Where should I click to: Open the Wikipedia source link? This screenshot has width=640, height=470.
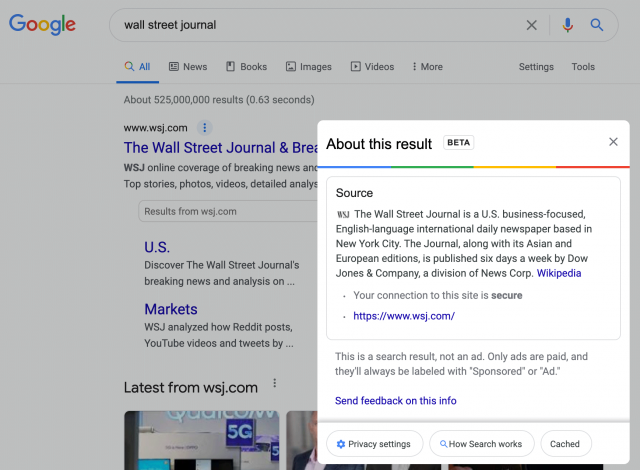pyautogui.click(x=559, y=273)
